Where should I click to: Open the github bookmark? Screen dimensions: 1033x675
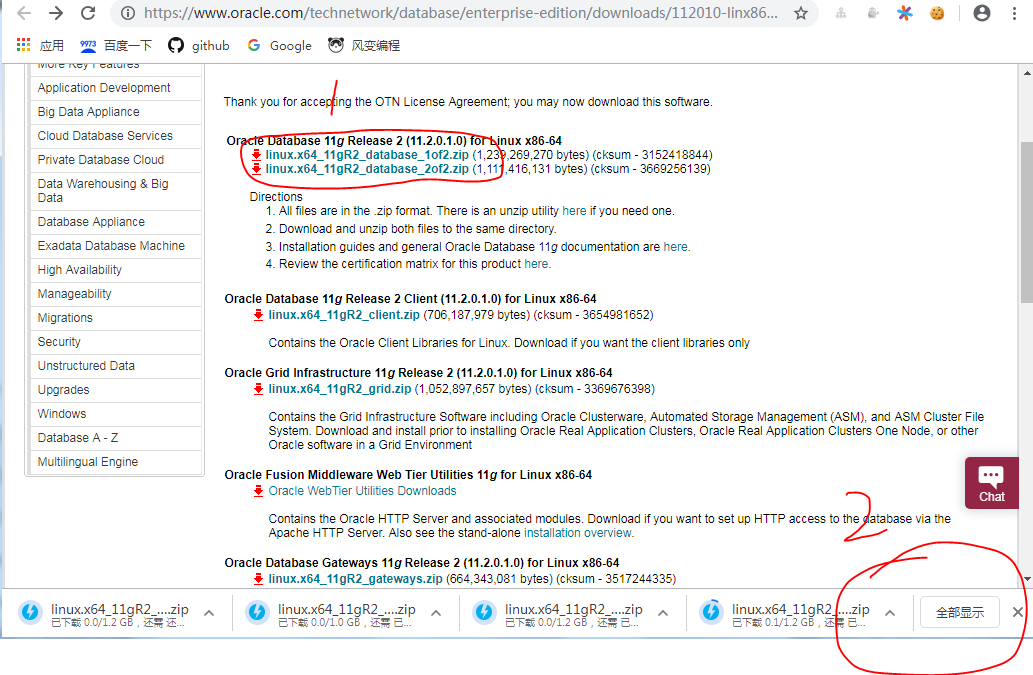(x=198, y=45)
